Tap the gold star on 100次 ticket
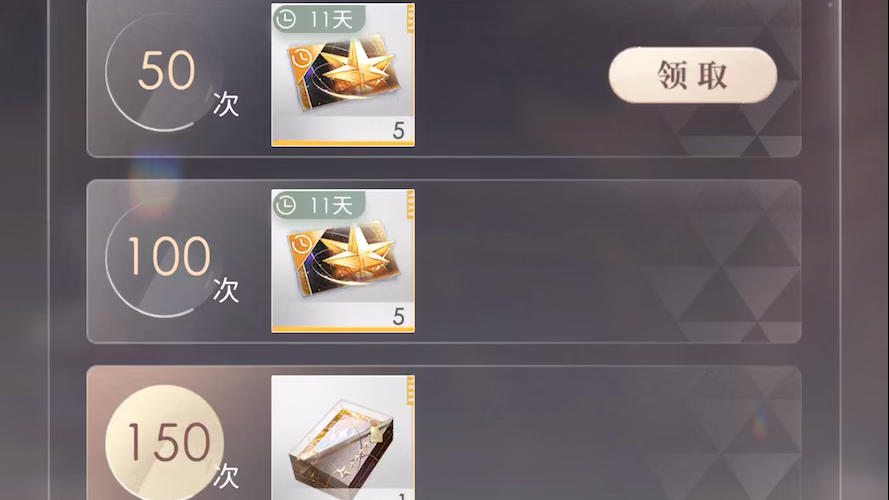The image size is (889, 500). pyautogui.click(x=359, y=253)
